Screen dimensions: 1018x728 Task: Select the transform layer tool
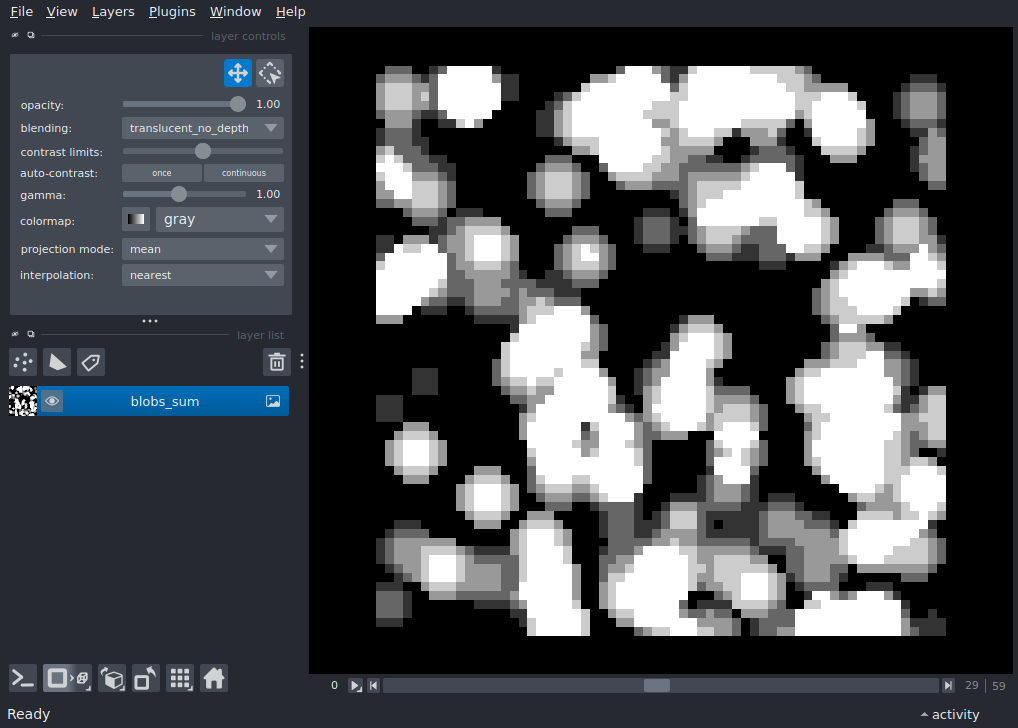click(269, 72)
